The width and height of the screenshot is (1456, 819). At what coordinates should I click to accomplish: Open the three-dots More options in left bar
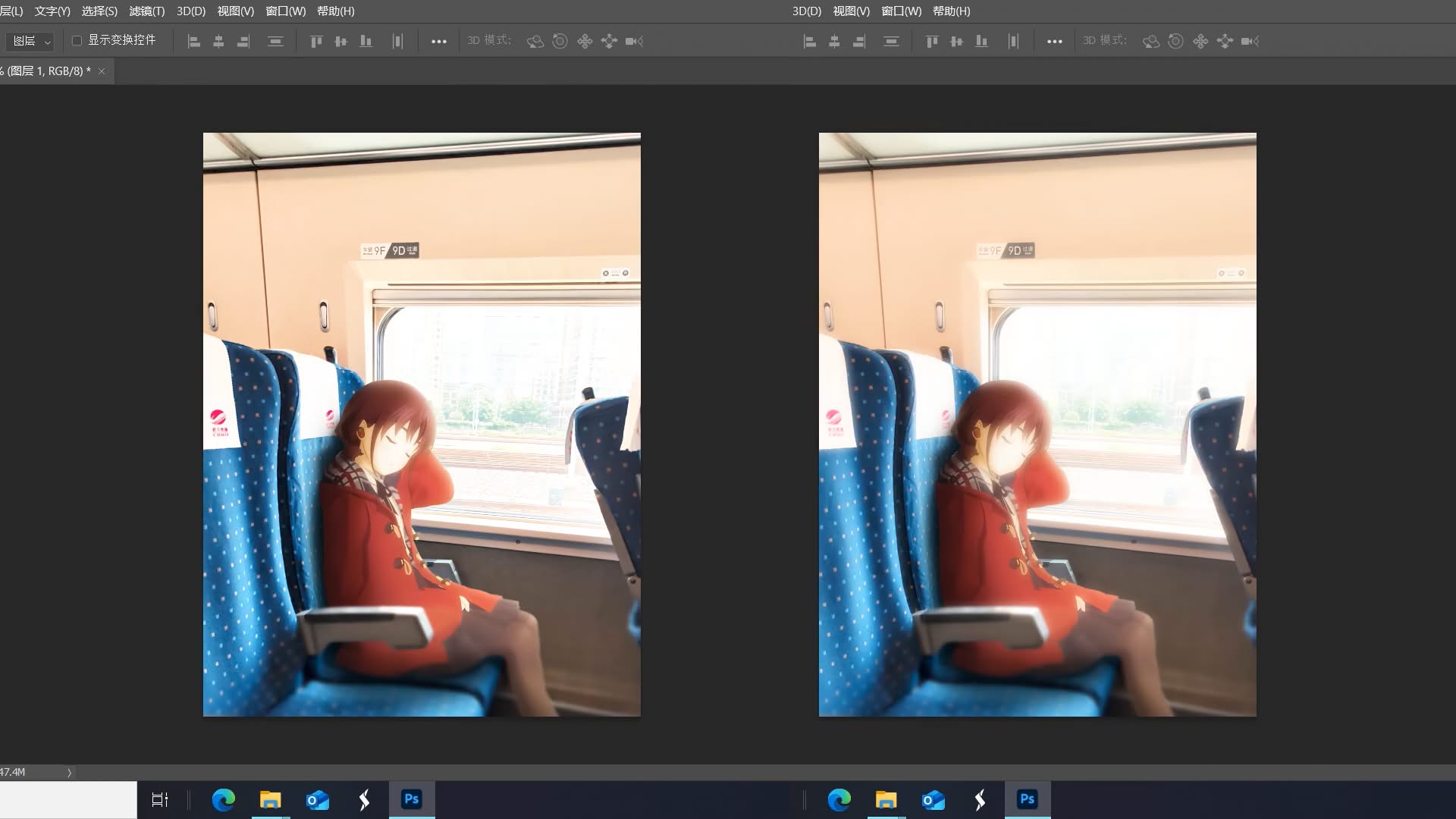pyautogui.click(x=439, y=42)
